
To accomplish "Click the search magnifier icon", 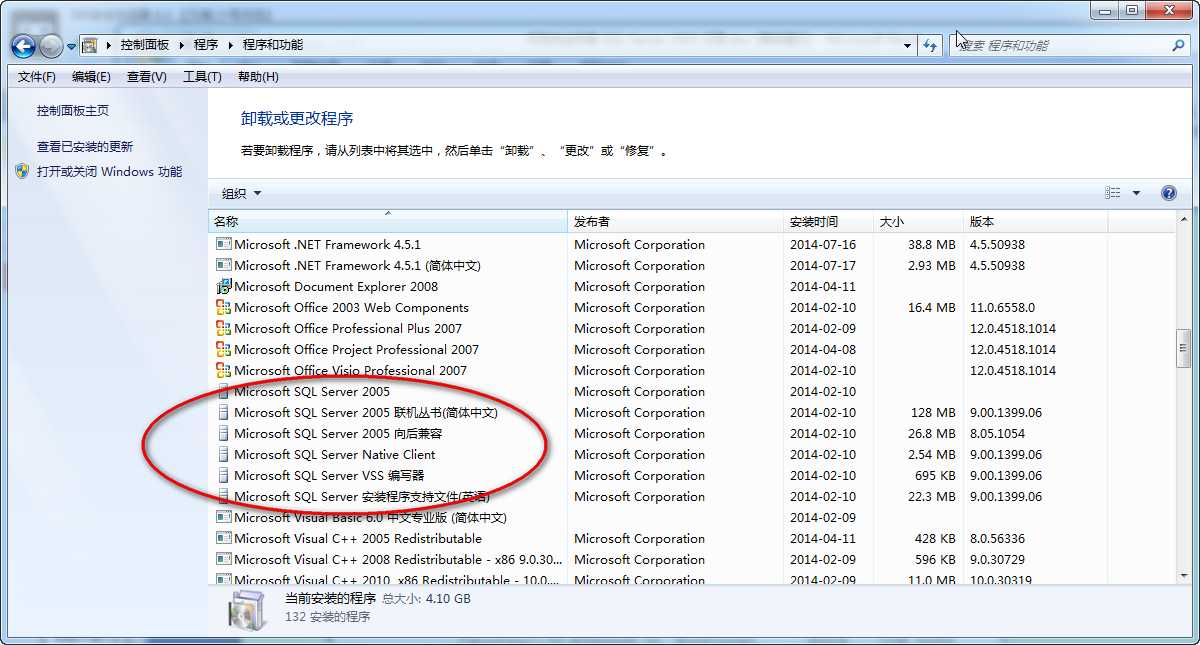I will [1178, 45].
